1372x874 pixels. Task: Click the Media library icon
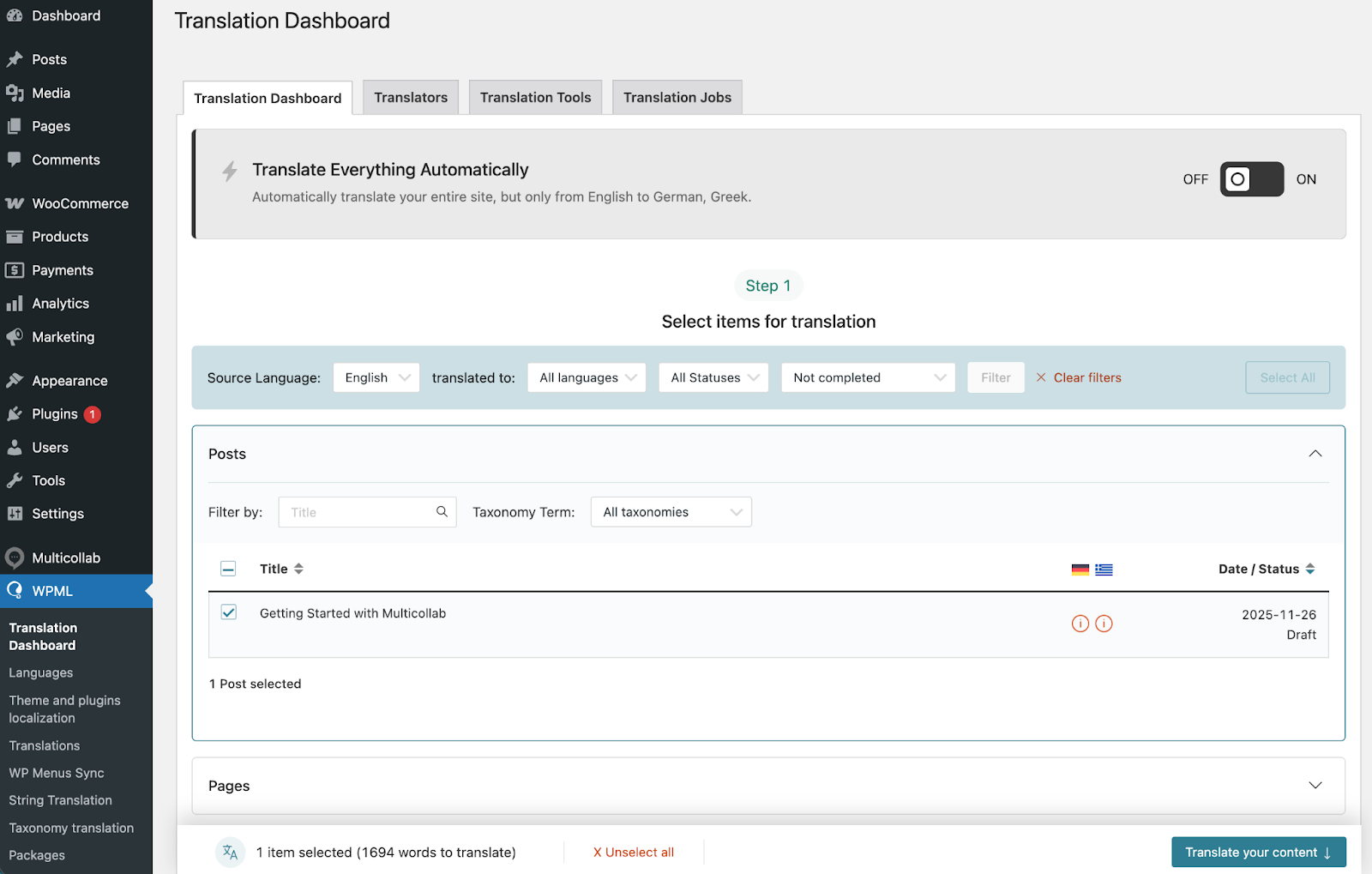(15, 93)
